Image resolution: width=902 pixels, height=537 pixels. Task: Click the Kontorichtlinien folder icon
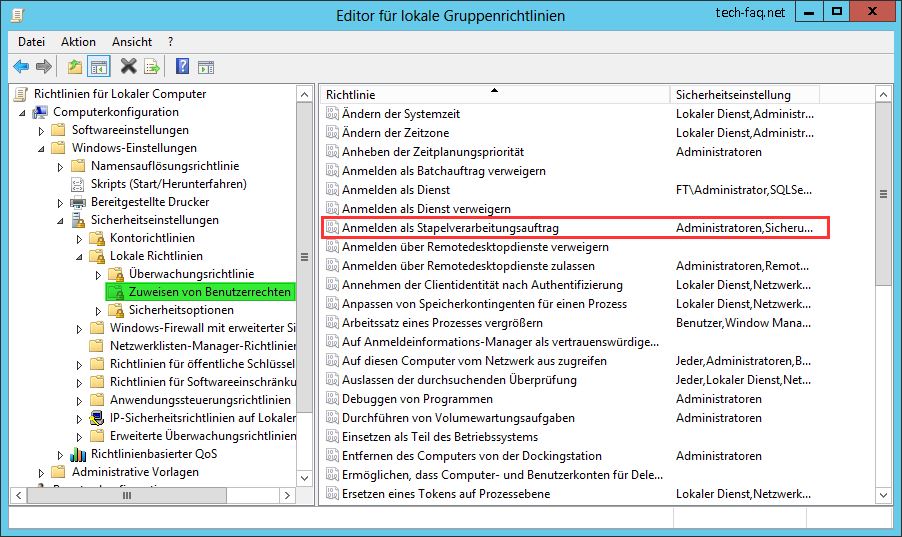[x=97, y=238]
